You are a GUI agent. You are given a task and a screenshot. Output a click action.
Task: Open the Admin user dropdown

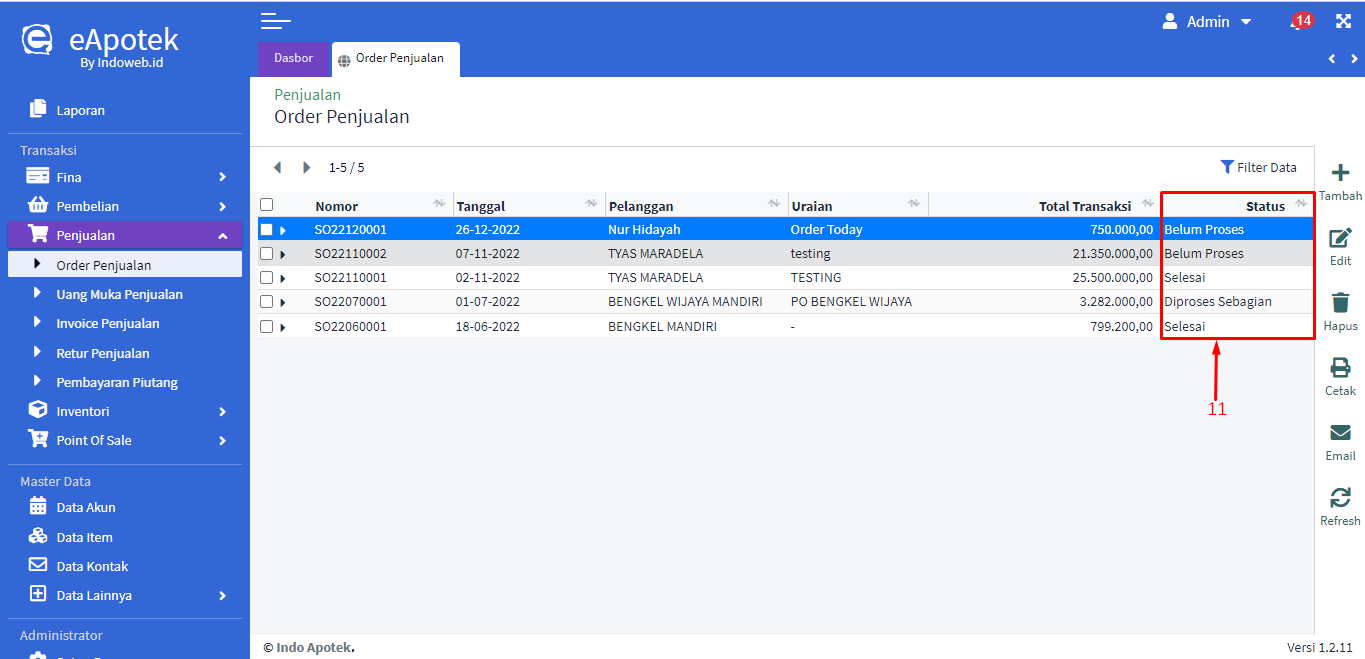pos(1206,22)
